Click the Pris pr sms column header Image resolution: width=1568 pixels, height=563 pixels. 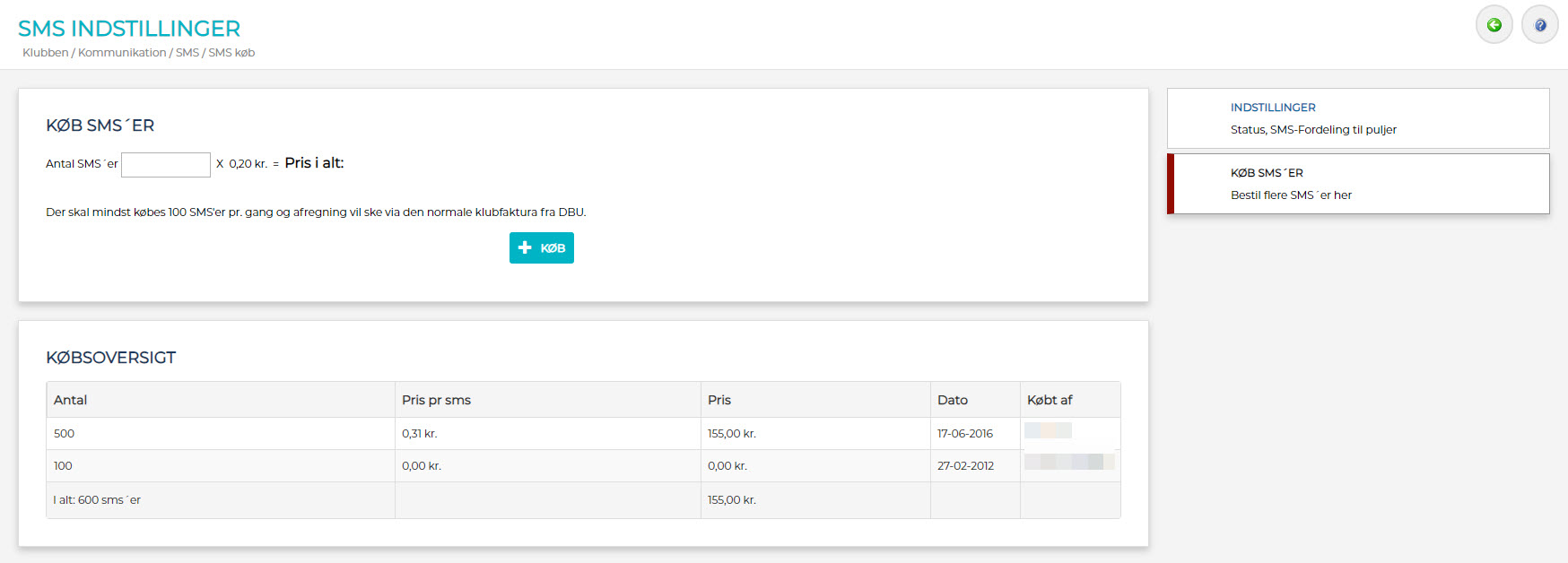pos(436,400)
